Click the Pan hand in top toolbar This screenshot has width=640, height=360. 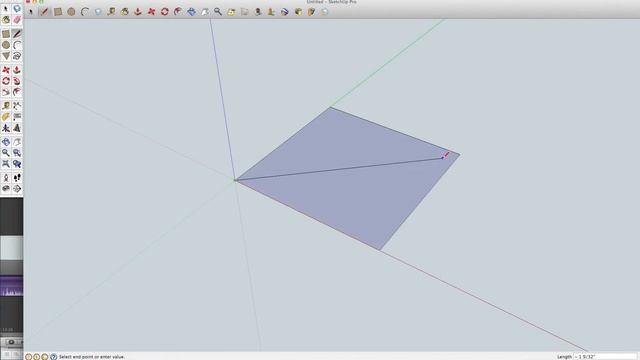[x=205, y=12]
